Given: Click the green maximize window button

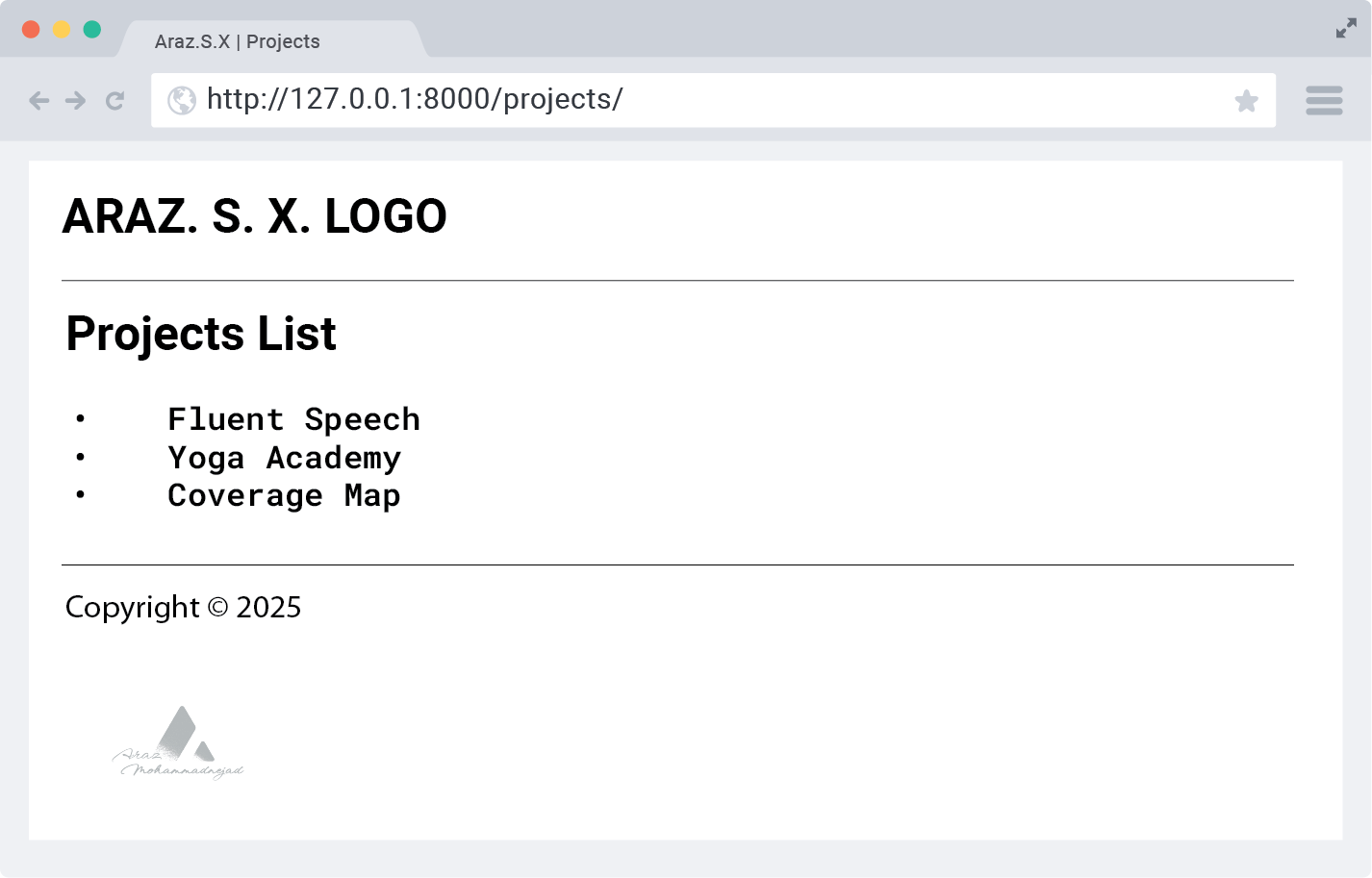Looking at the screenshot, I should click(x=92, y=29).
